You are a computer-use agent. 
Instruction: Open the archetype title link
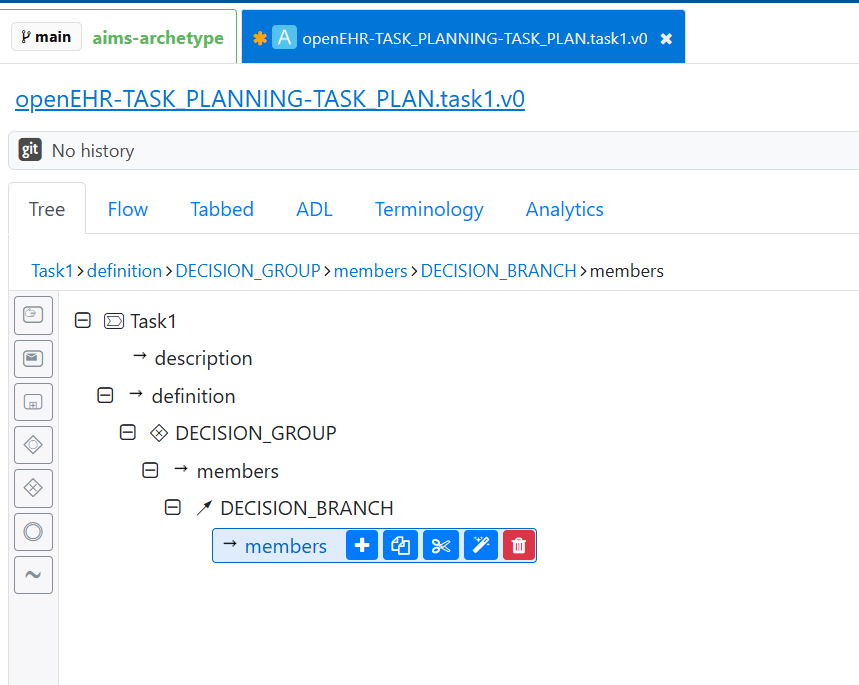click(270, 99)
